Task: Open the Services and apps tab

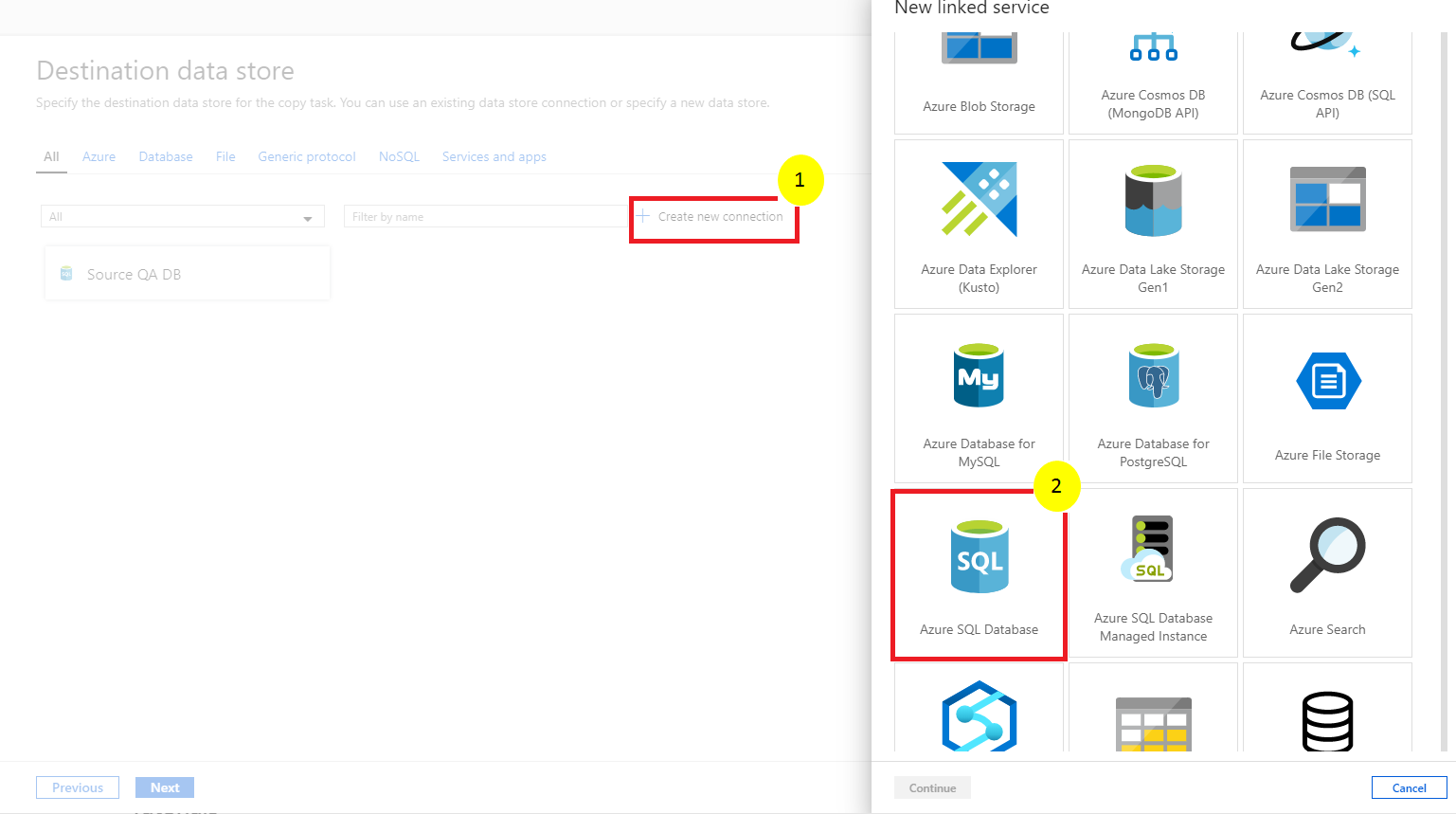Action: point(494,157)
